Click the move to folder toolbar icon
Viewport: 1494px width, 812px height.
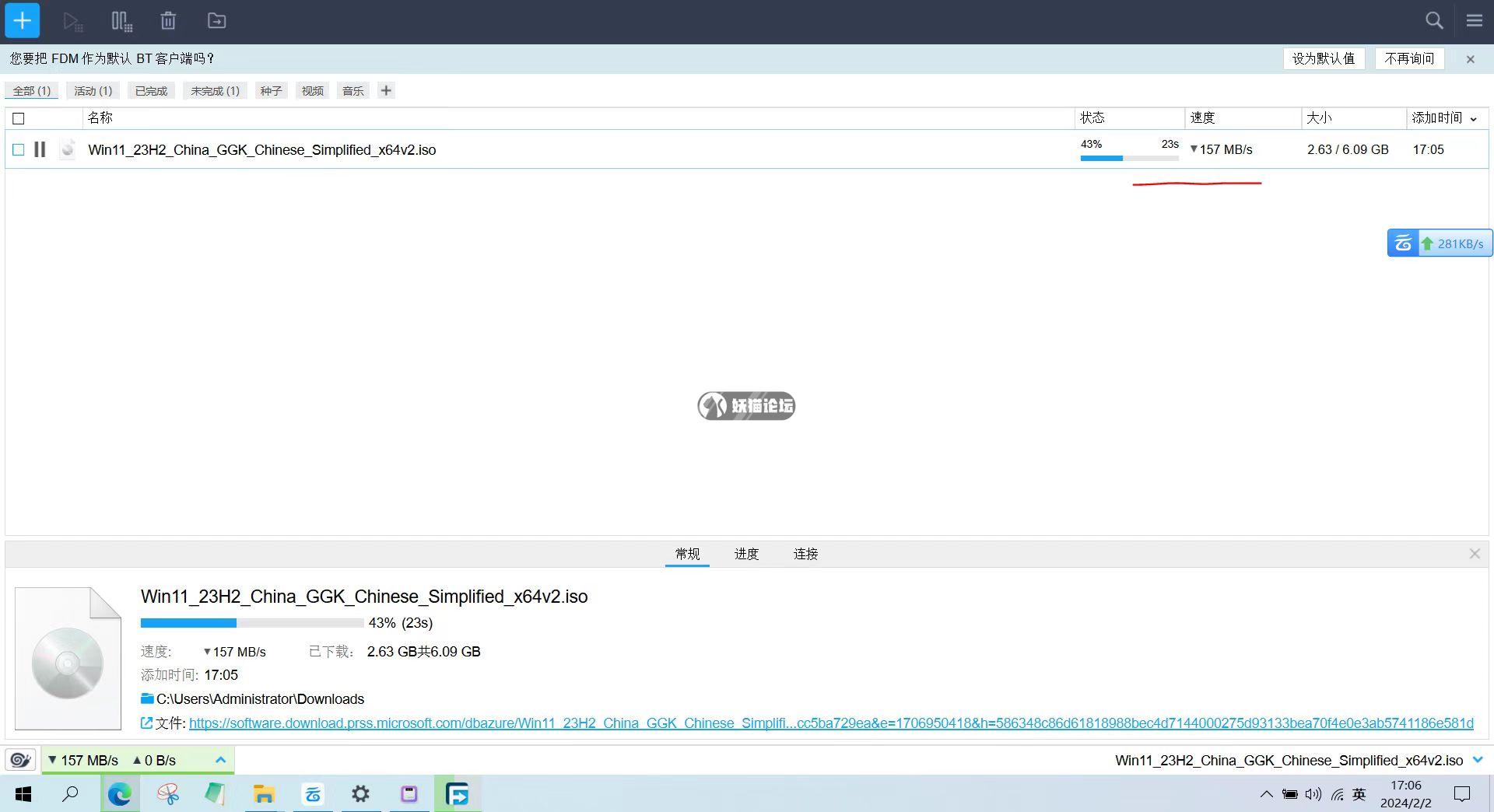[x=216, y=21]
